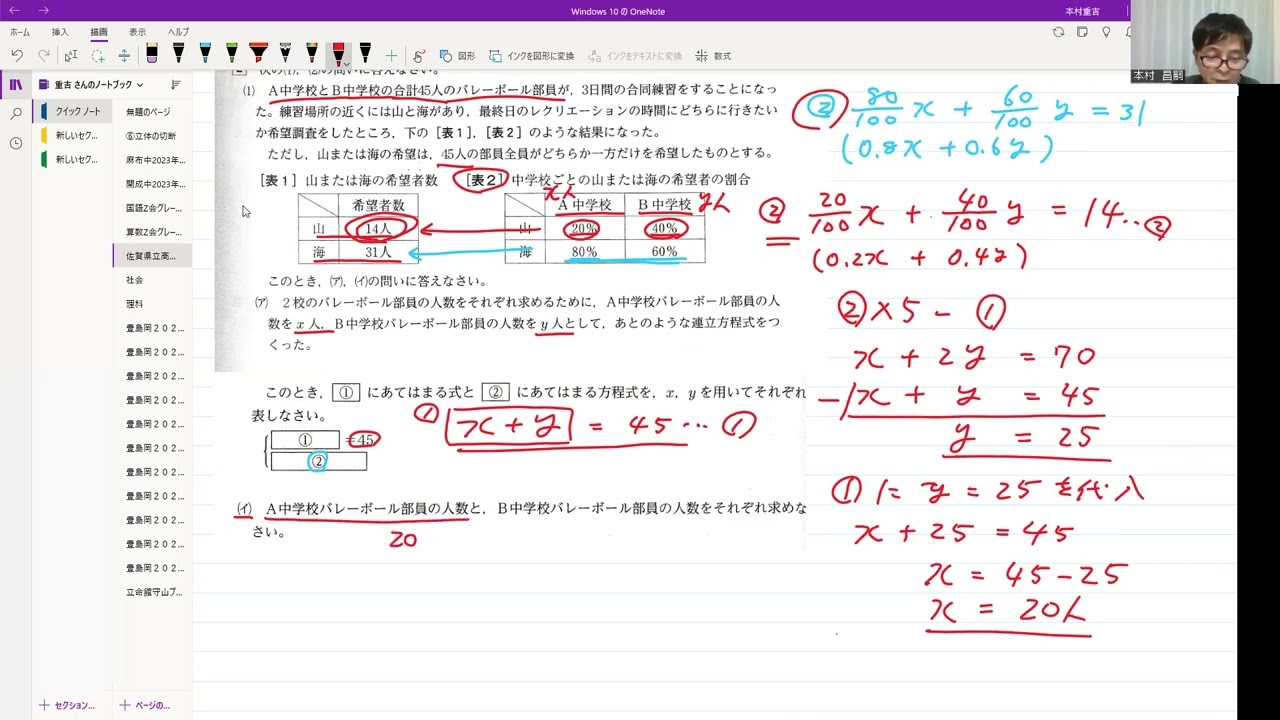Switch to the 描画 ribbon tab
Viewport: 1280px width, 720px height.
[x=99, y=32]
